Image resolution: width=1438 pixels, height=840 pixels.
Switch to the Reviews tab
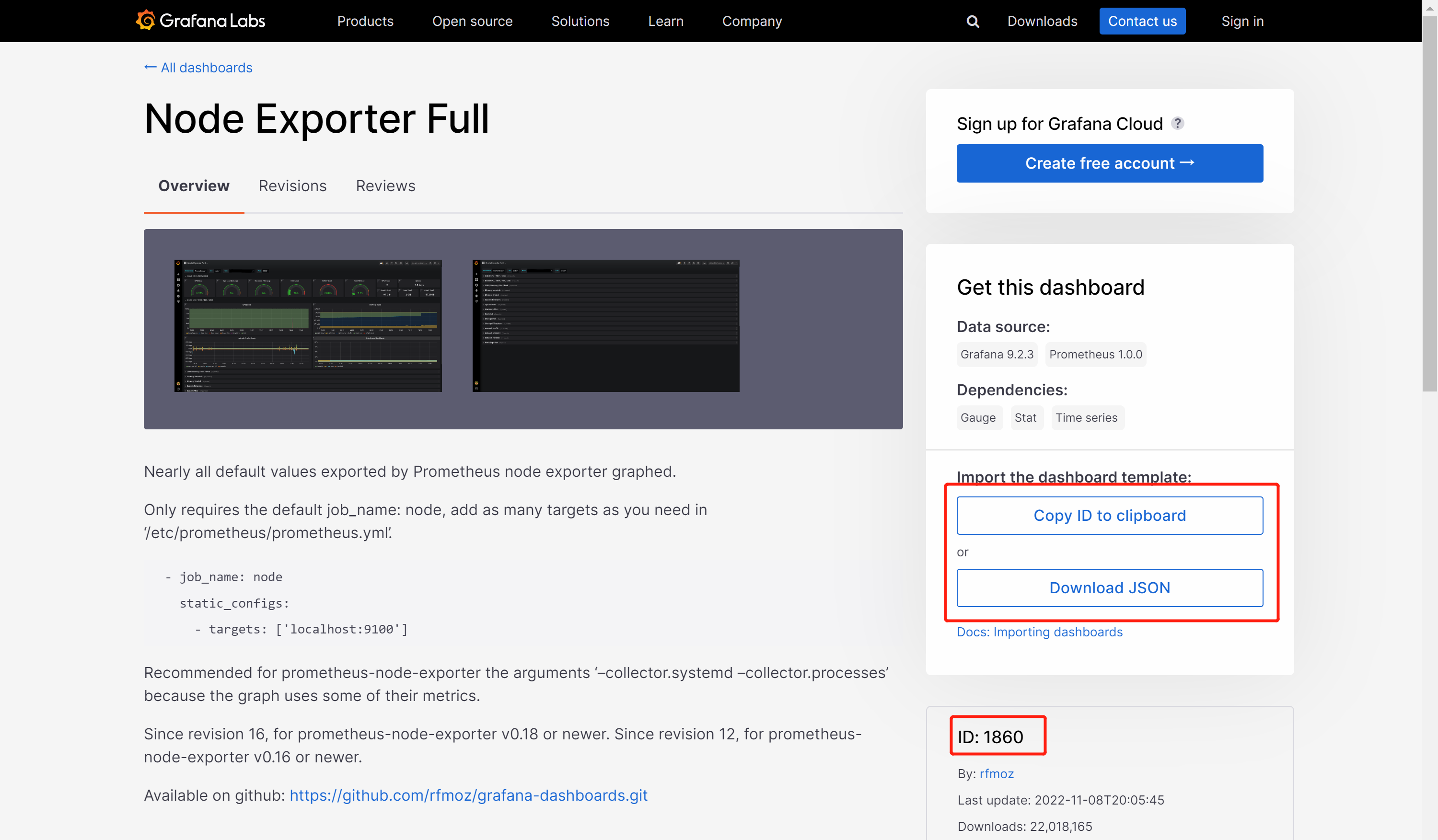(385, 186)
